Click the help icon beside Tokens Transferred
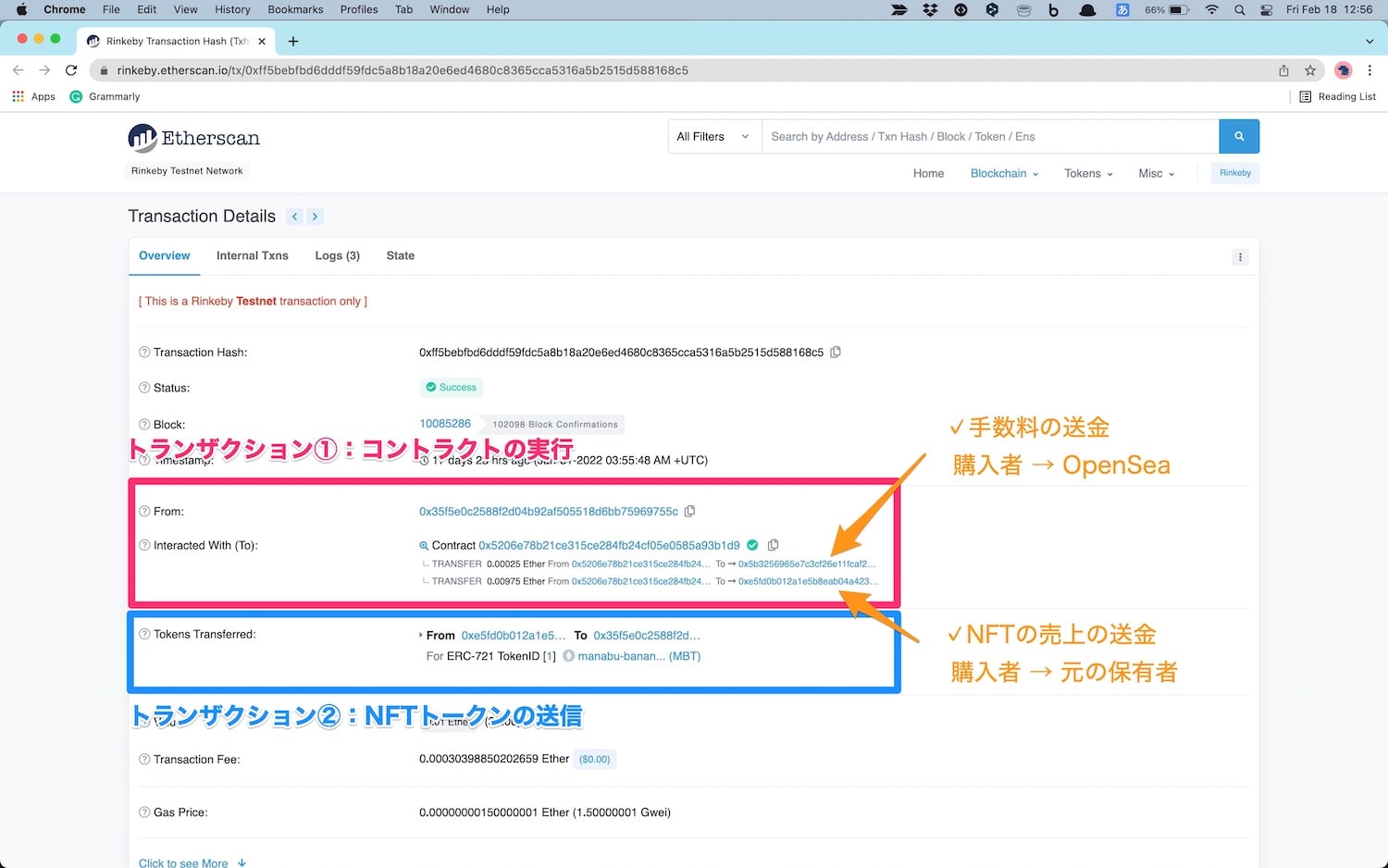Screen dimensions: 1388x868 click(x=144, y=634)
